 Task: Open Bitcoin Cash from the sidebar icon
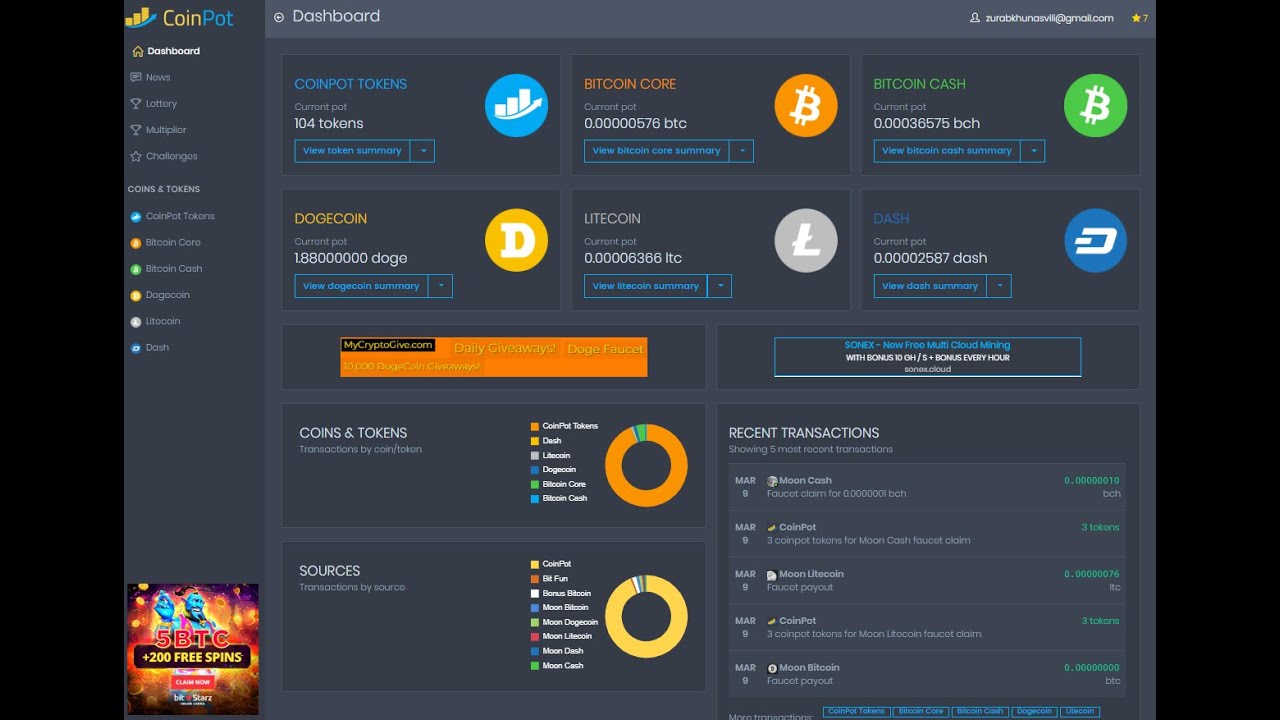pos(136,269)
